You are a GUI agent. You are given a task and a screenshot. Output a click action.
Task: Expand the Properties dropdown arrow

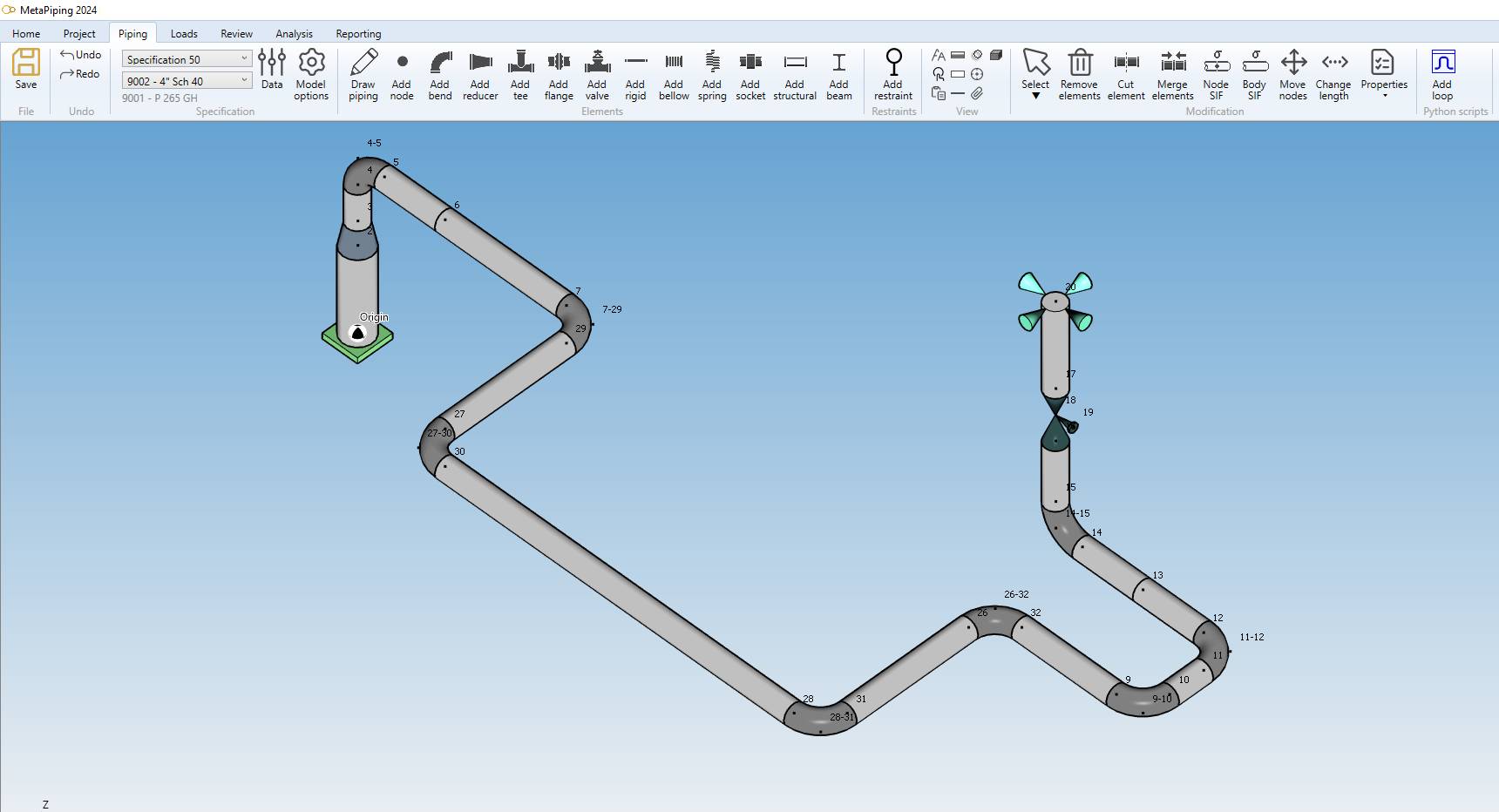pyautogui.click(x=1385, y=96)
